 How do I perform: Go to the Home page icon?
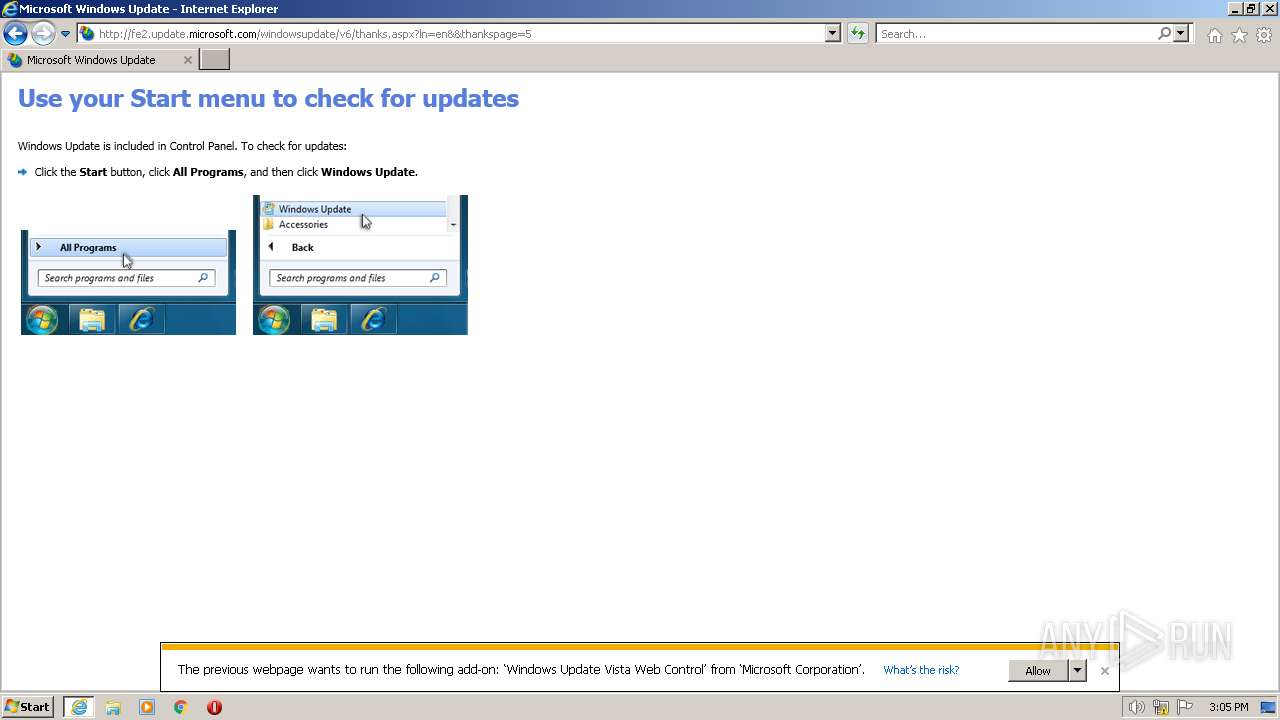[x=1214, y=35]
